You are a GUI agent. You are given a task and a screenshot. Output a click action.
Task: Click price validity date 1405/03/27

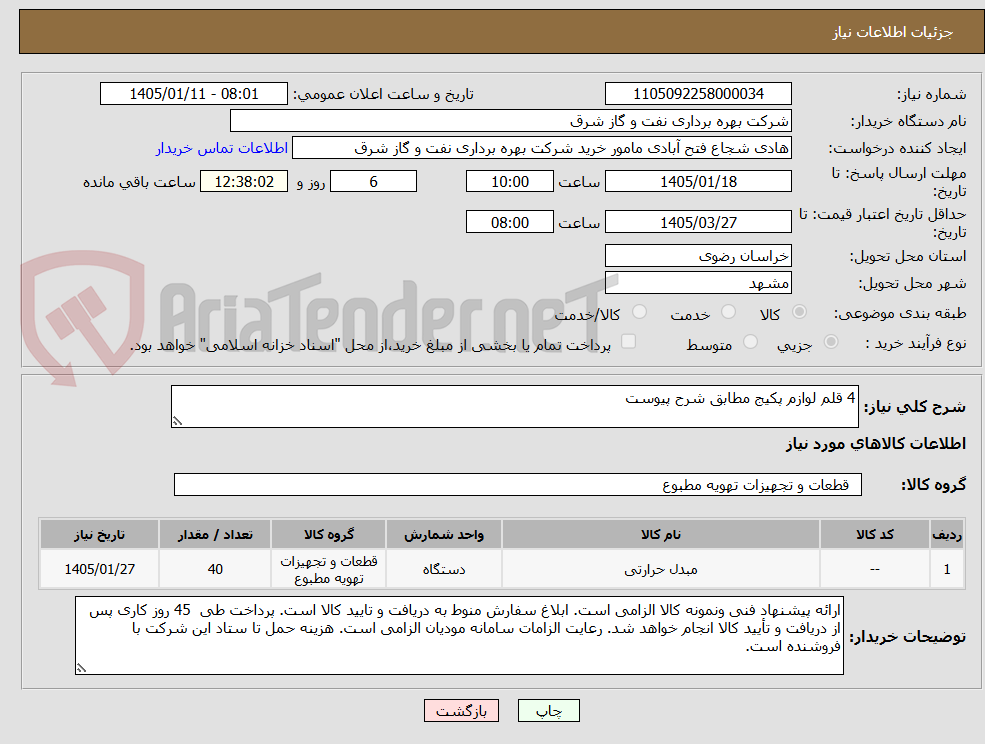(698, 222)
